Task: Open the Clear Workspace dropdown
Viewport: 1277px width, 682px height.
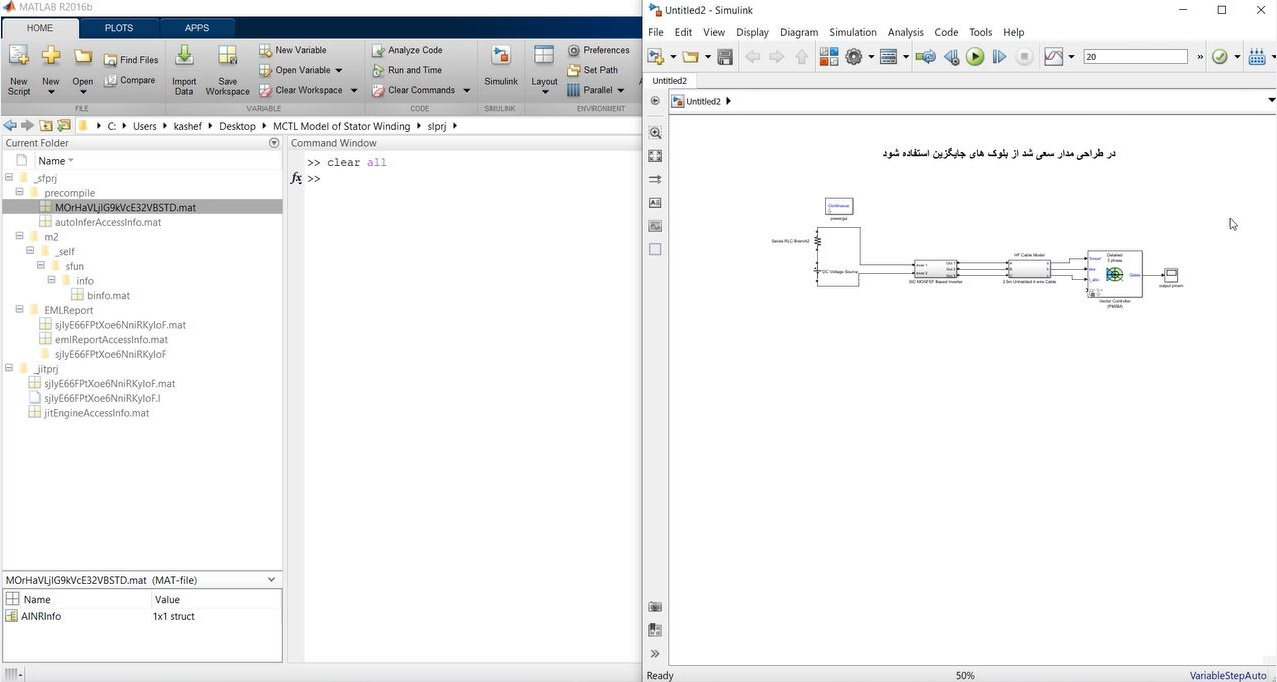Action: point(307,90)
